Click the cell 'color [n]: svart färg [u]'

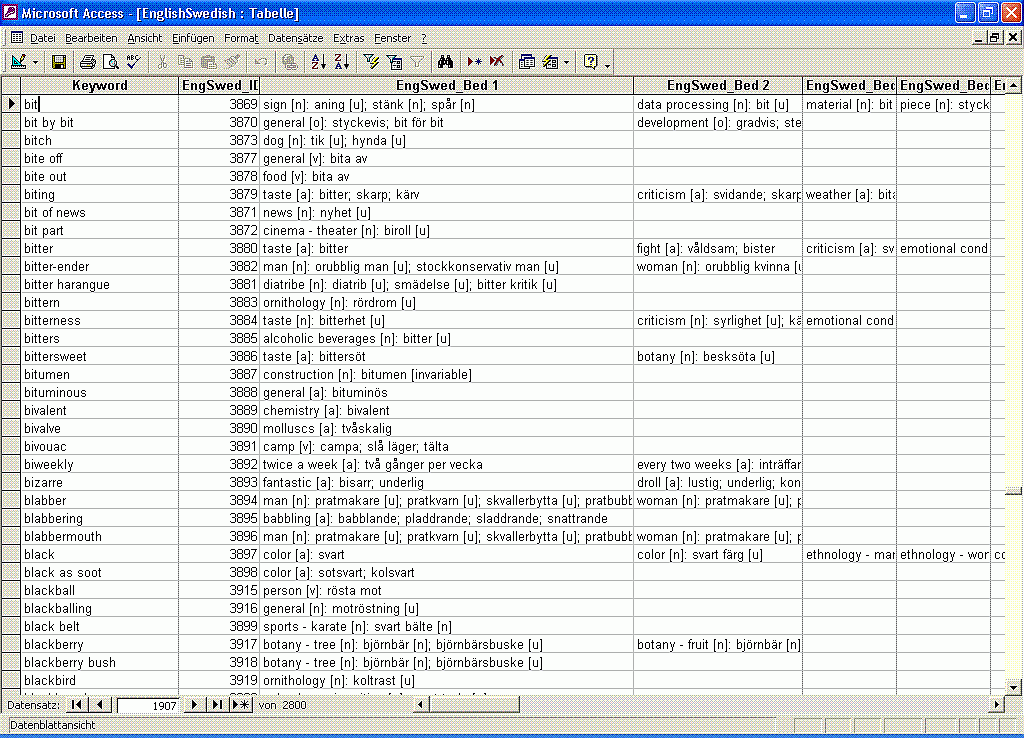[718, 554]
